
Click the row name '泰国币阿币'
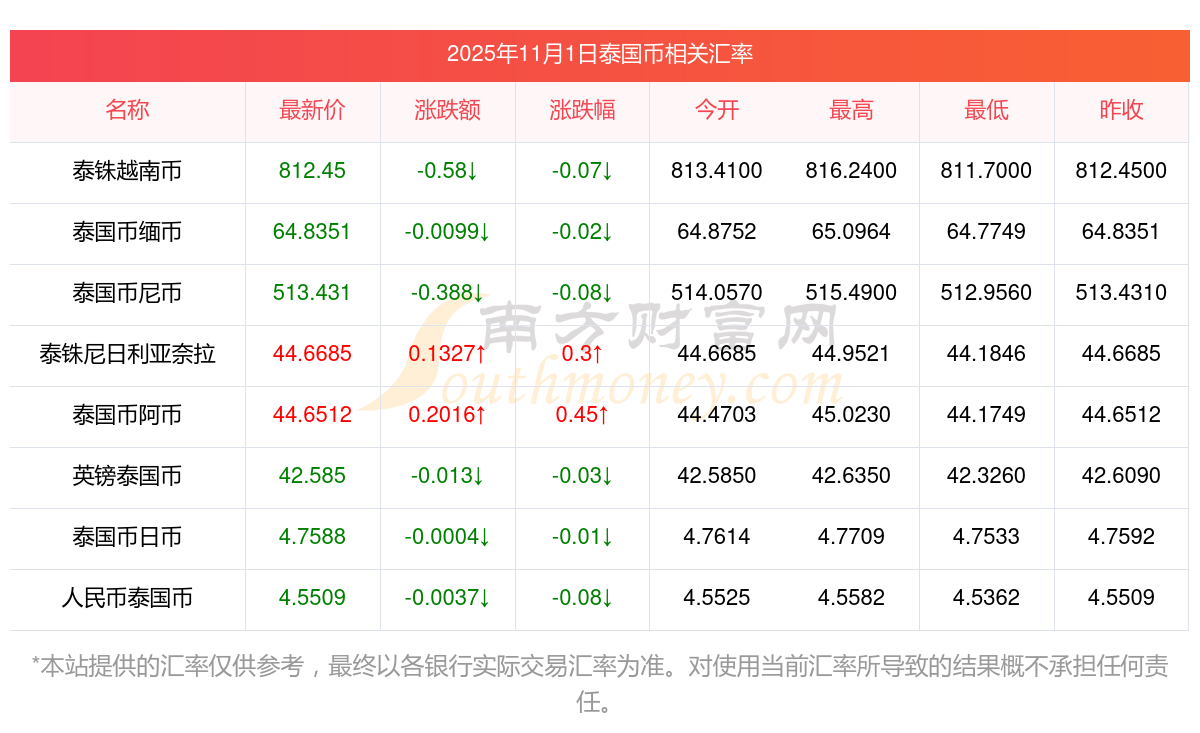click(127, 415)
